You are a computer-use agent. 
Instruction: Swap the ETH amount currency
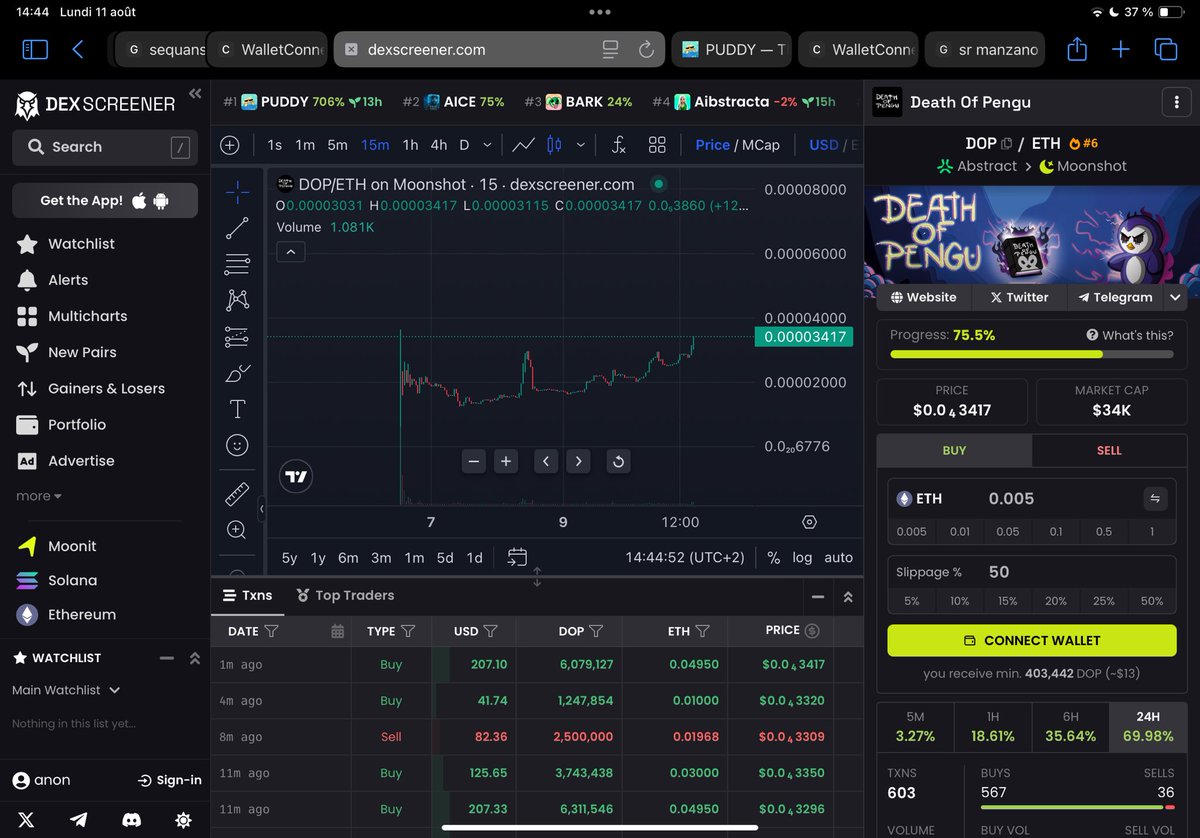pyautogui.click(x=1155, y=499)
